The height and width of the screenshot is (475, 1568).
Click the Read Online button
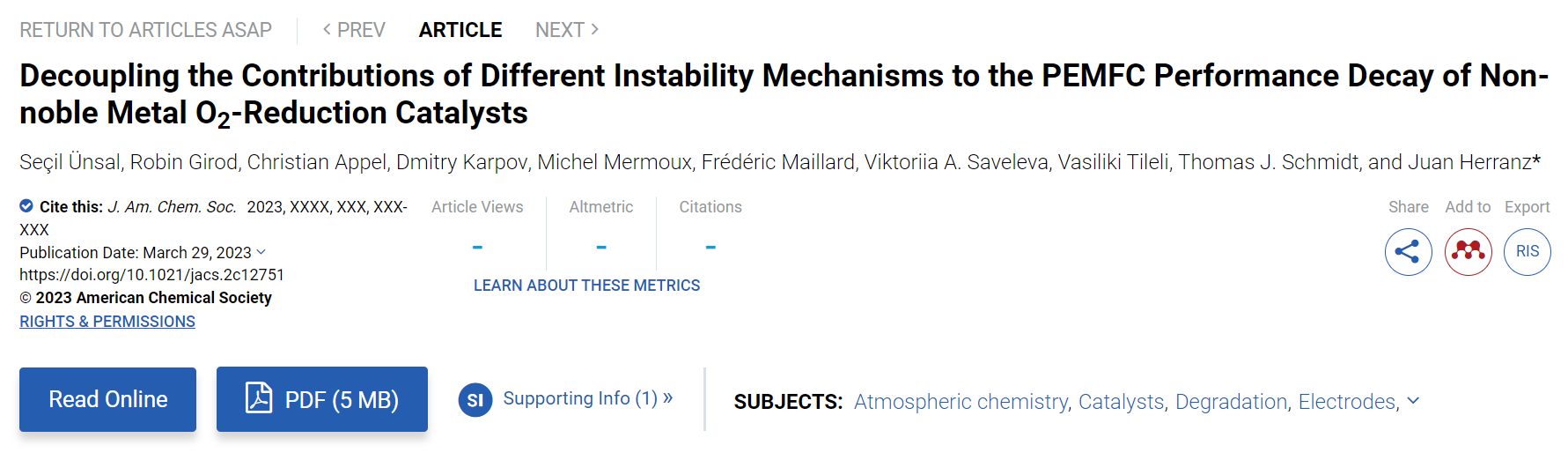(x=107, y=399)
